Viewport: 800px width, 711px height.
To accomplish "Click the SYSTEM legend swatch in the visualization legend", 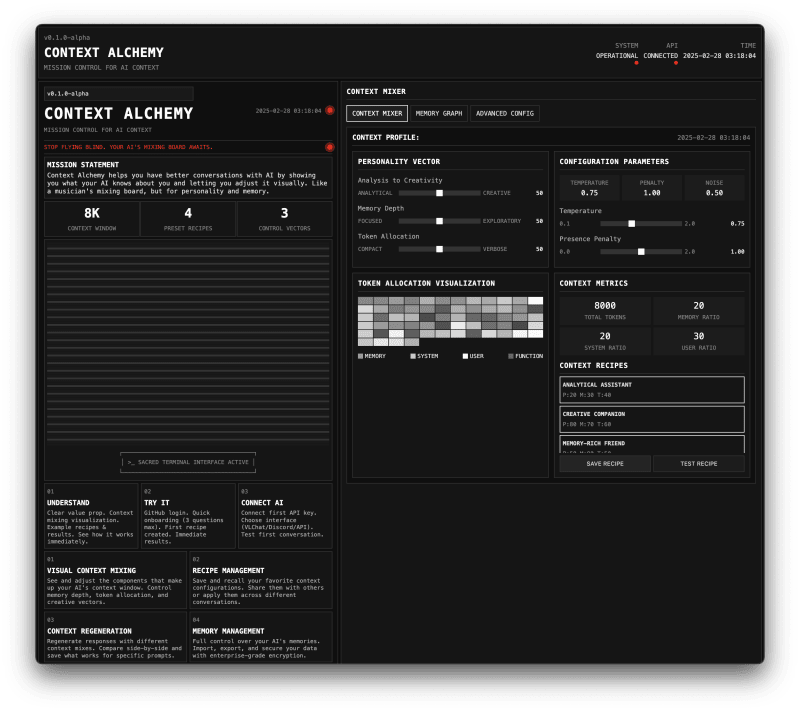I will 414,355.
